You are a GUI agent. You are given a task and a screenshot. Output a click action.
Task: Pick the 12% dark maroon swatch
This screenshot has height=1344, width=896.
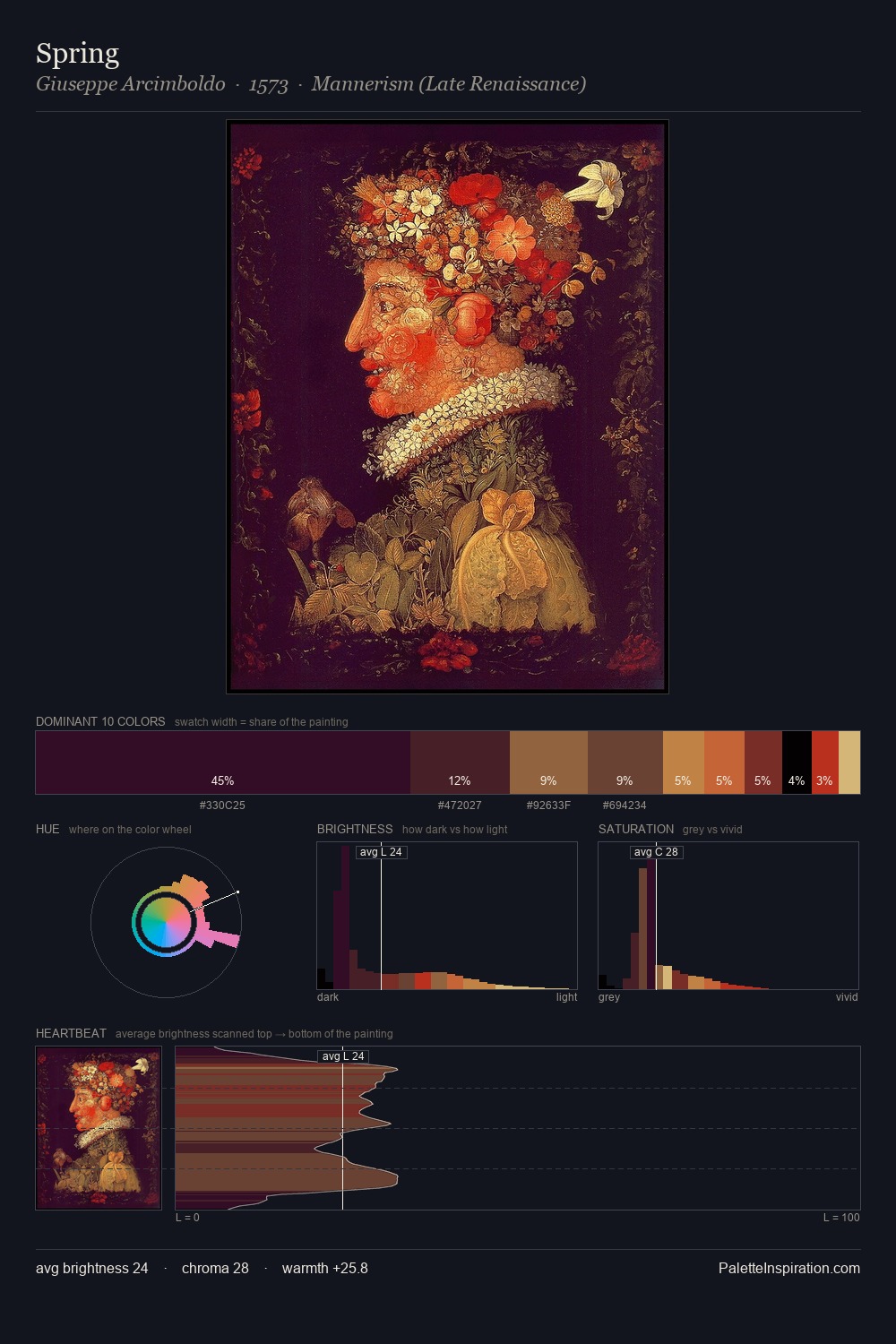[460, 762]
